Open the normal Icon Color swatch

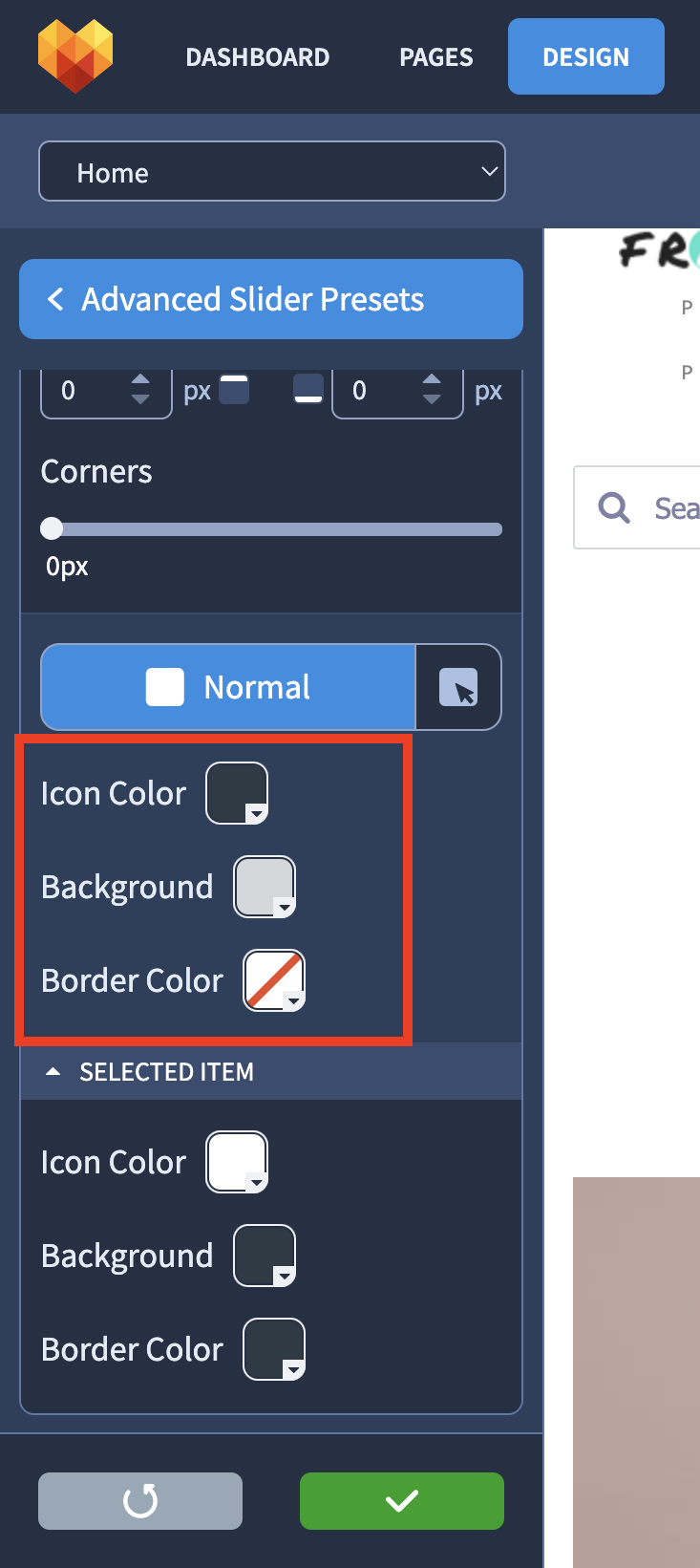(x=237, y=792)
